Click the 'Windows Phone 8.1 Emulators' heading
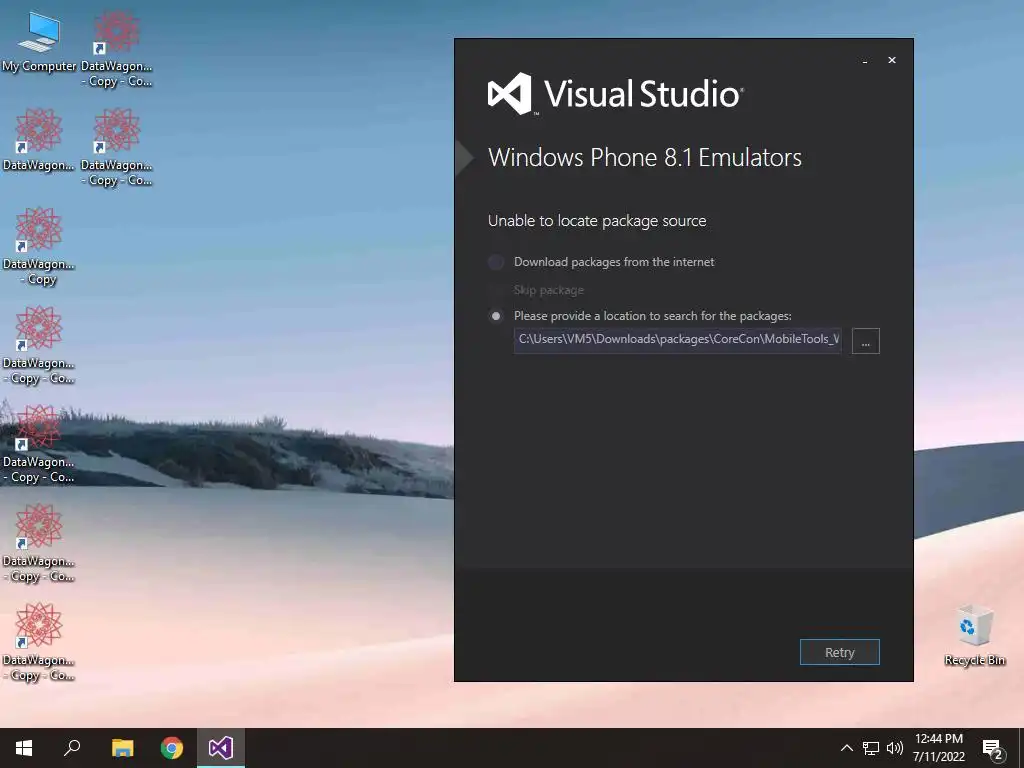The image size is (1024, 768). pyautogui.click(x=645, y=157)
